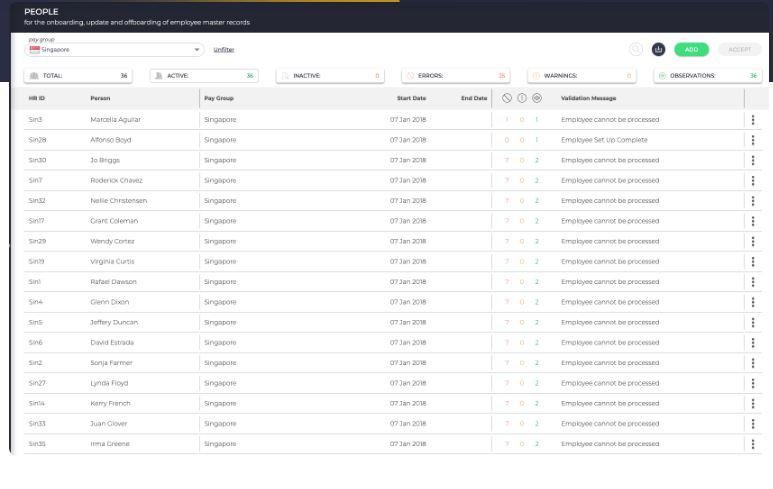Open the kebab menu for Irma Greene
This screenshot has height=489, width=773.
coord(752,443)
